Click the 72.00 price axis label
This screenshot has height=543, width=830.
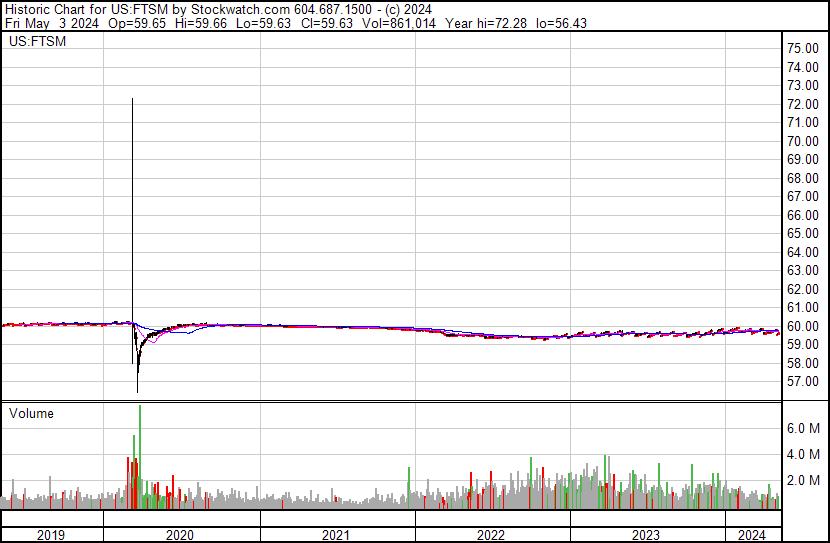[803, 104]
